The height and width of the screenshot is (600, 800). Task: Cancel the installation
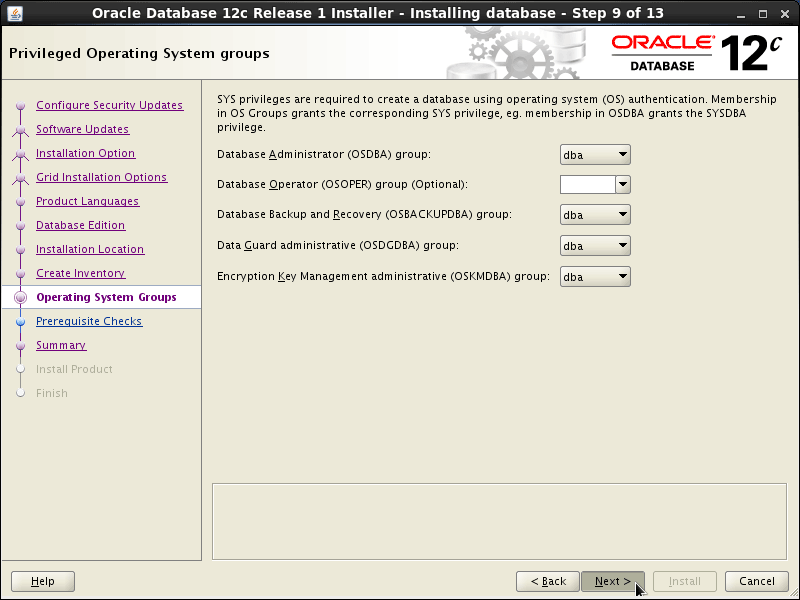click(x=757, y=581)
